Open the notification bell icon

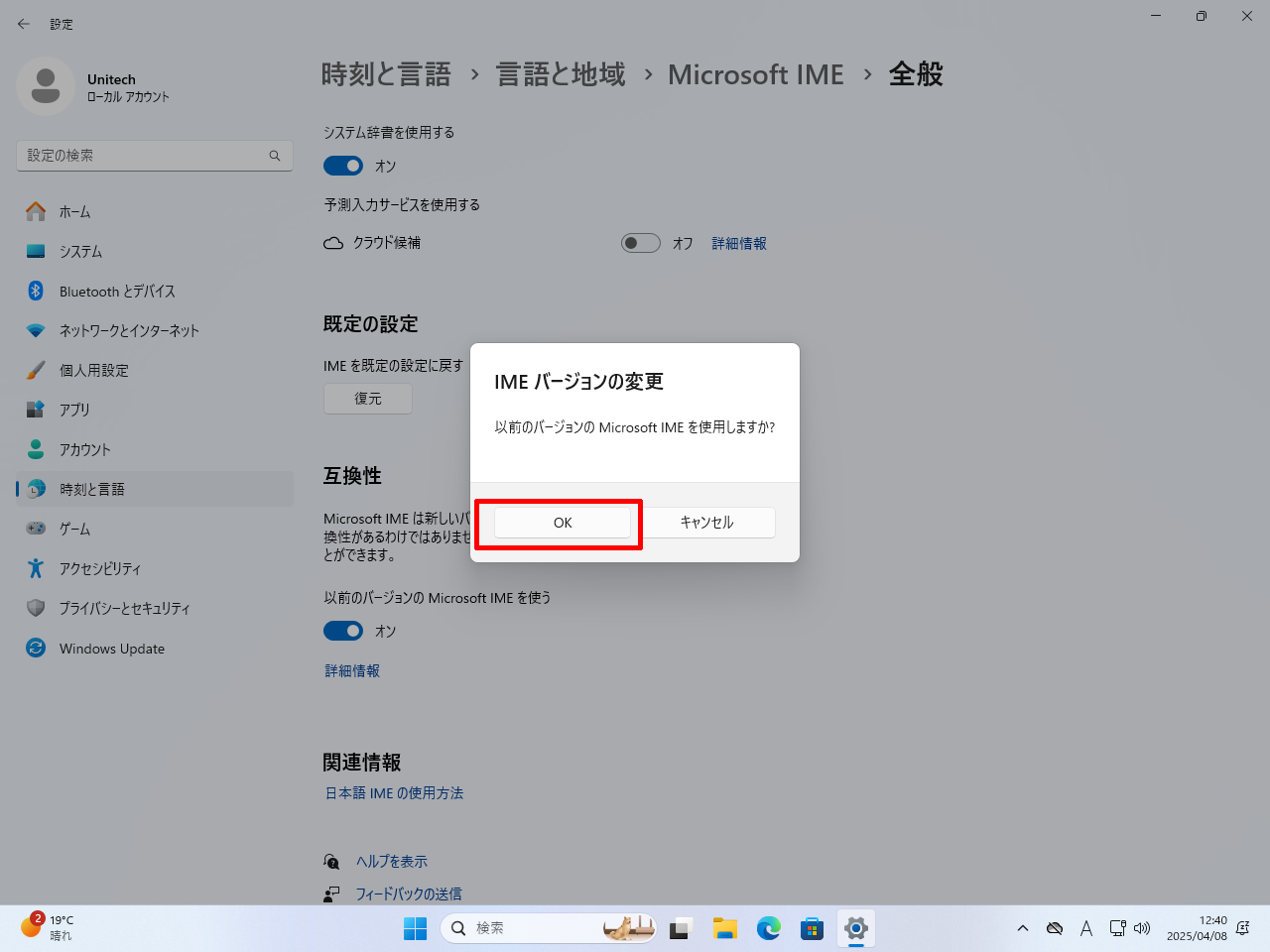tap(1243, 928)
